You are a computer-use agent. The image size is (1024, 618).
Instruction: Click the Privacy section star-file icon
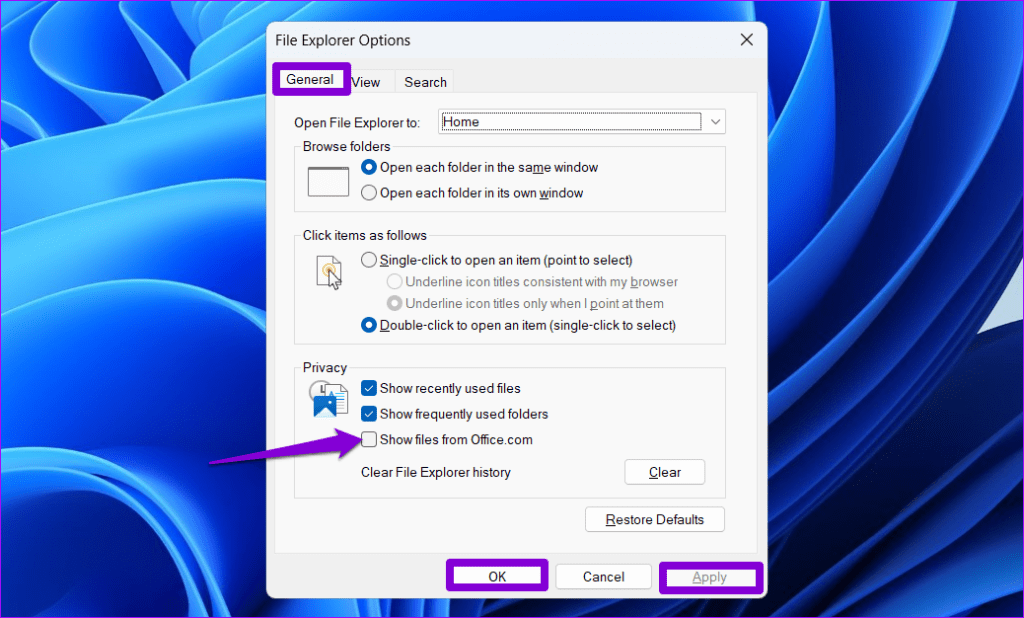328,400
